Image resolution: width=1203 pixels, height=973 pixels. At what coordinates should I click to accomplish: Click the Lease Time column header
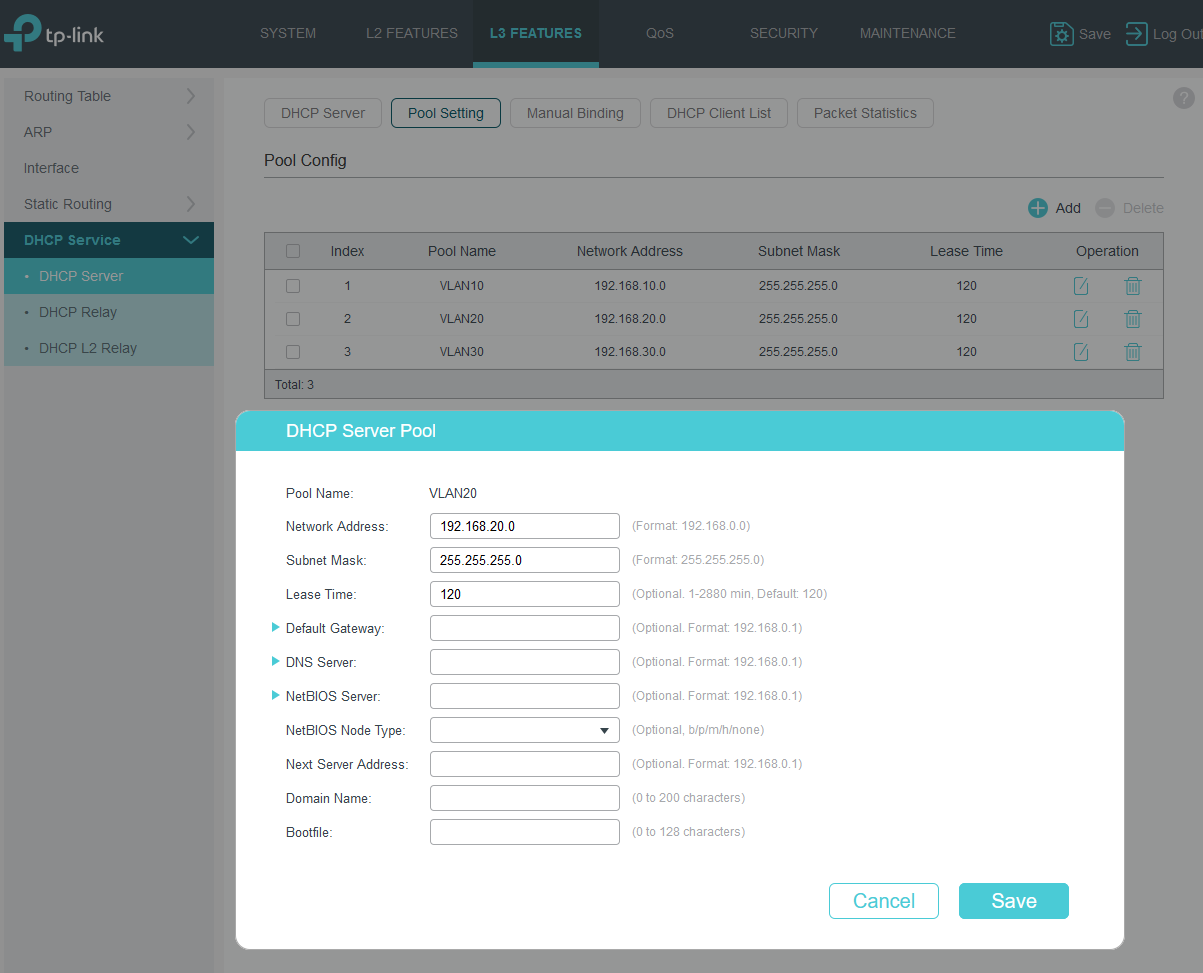(x=966, y=251)
